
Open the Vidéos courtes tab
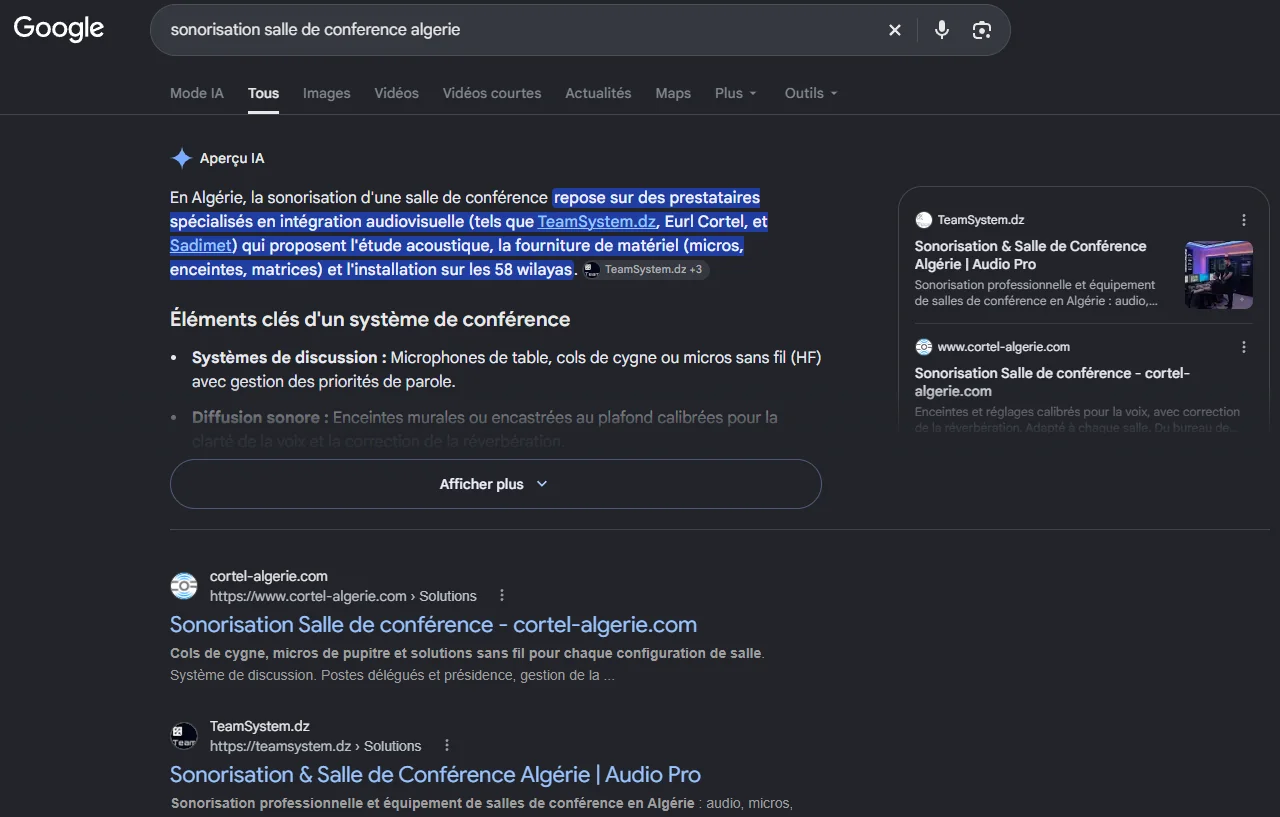click(x=492, y=93)
